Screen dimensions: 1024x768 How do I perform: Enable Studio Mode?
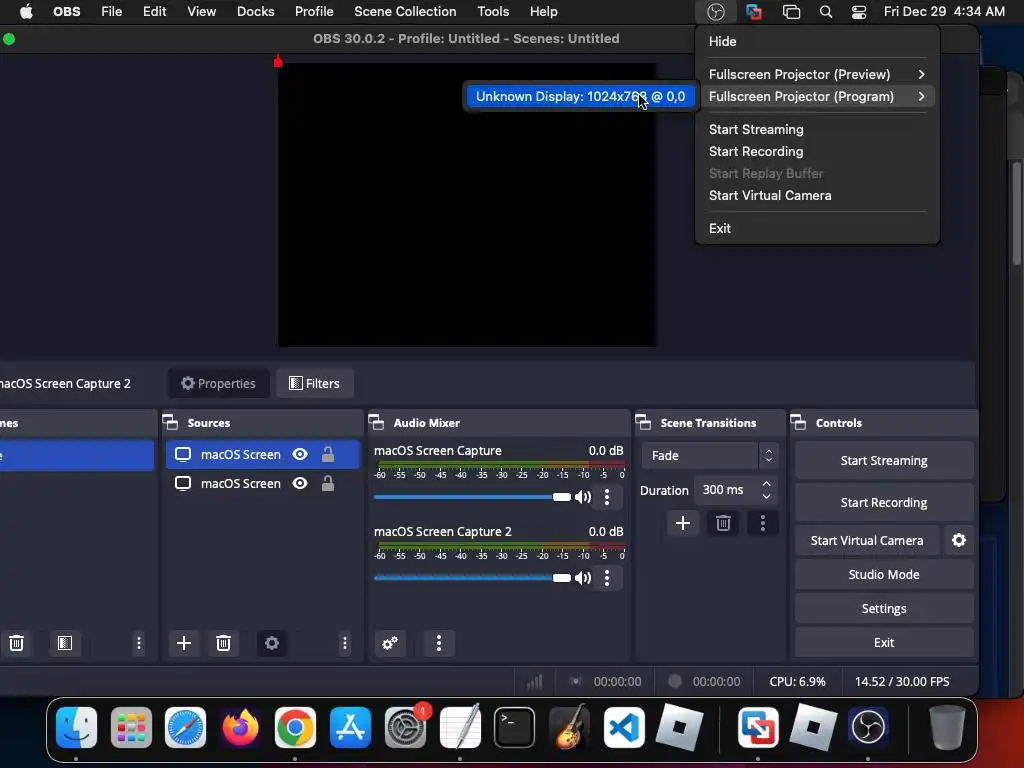click(x=884, y=575)
